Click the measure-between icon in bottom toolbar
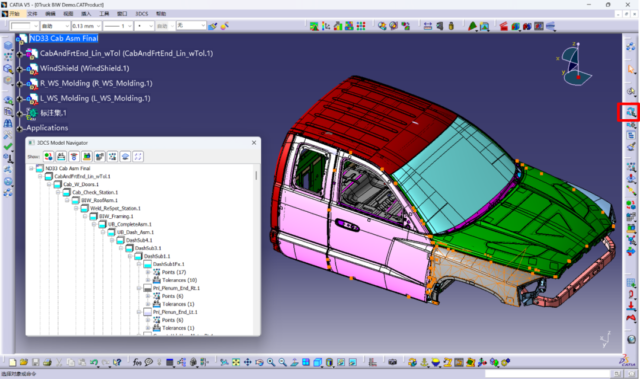Screen dimensions: 640x379 pyautogui.click(x=373, y=362)
